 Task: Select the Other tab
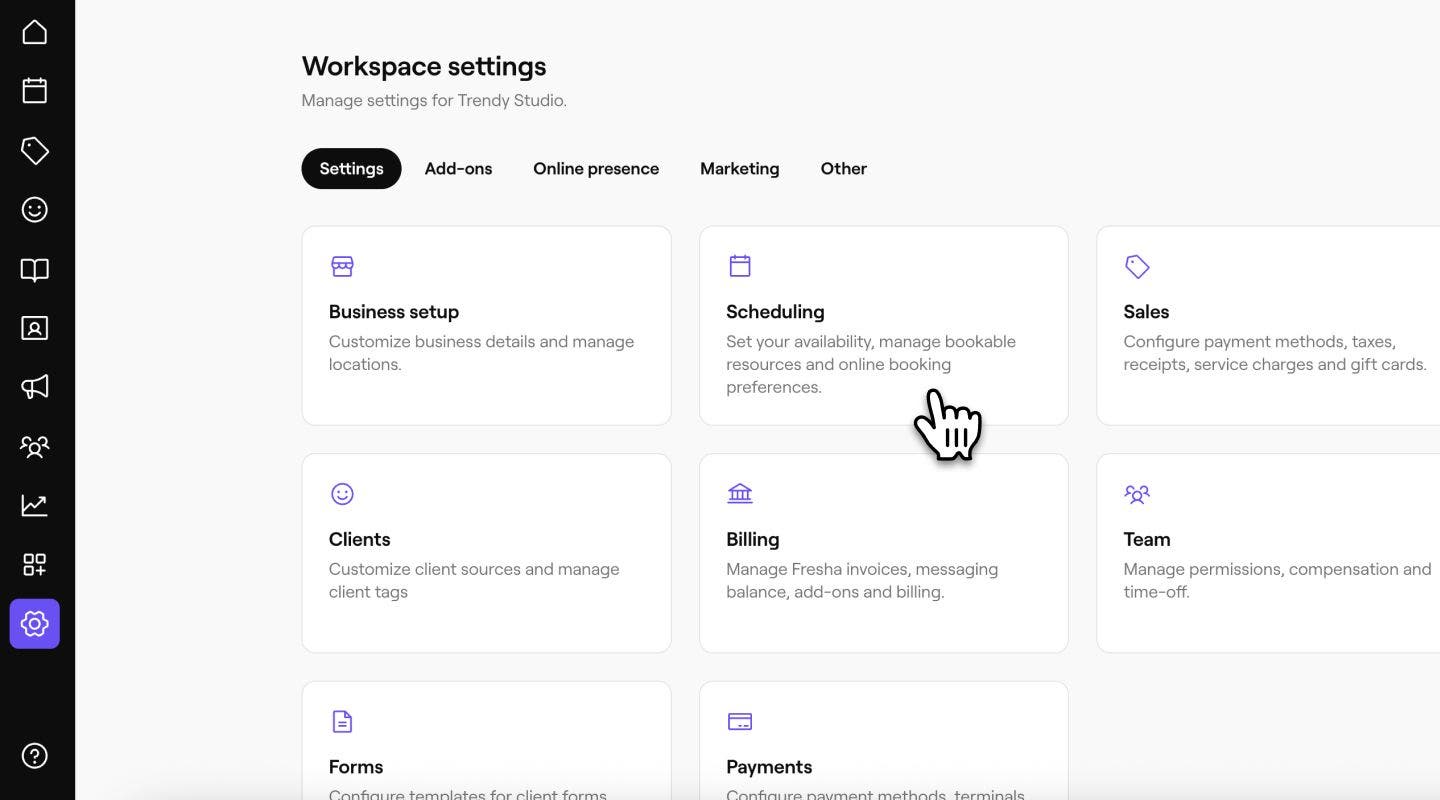[844, 169]
